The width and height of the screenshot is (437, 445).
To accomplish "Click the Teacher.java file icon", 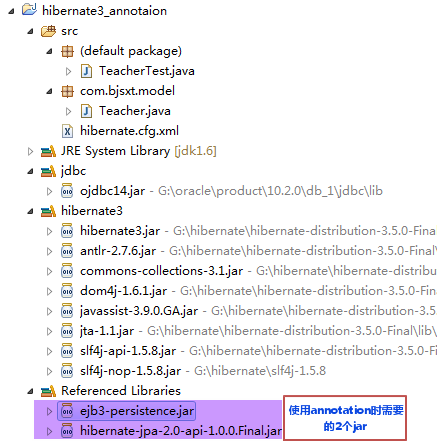I will pyautogui.click(x=86, y=111).
